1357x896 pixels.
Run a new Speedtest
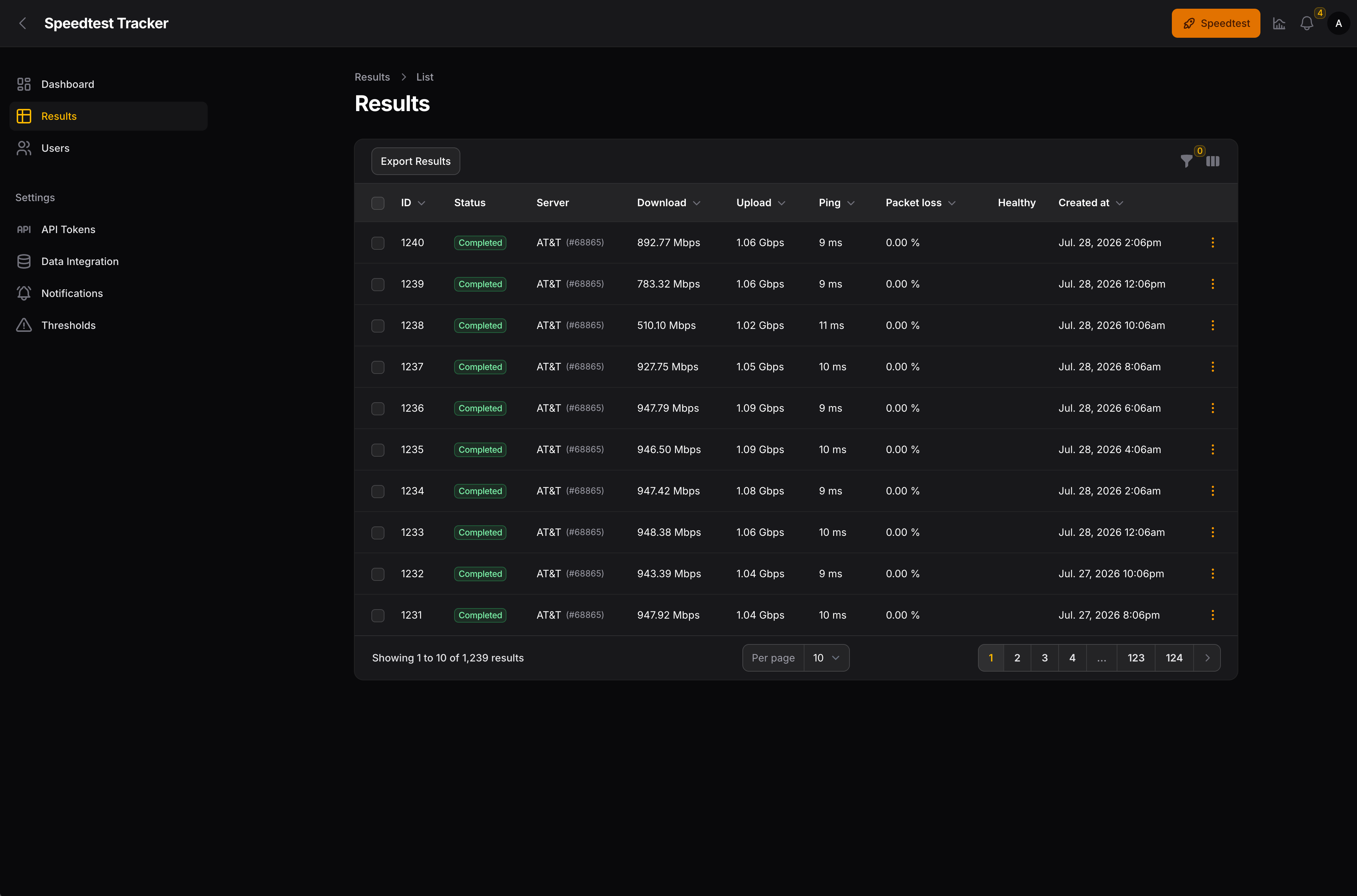point(1215,24)
